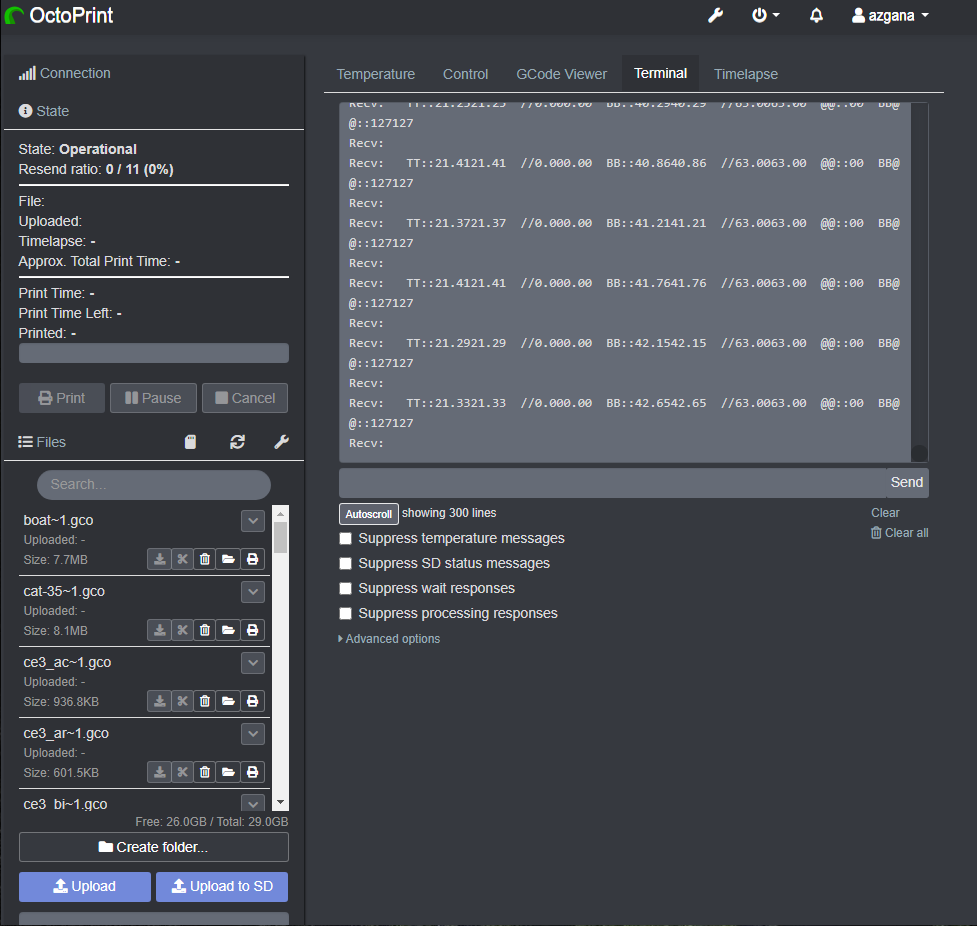Print the cat-35~1.gco file
The image size is (977, 926).
[252, 631]
